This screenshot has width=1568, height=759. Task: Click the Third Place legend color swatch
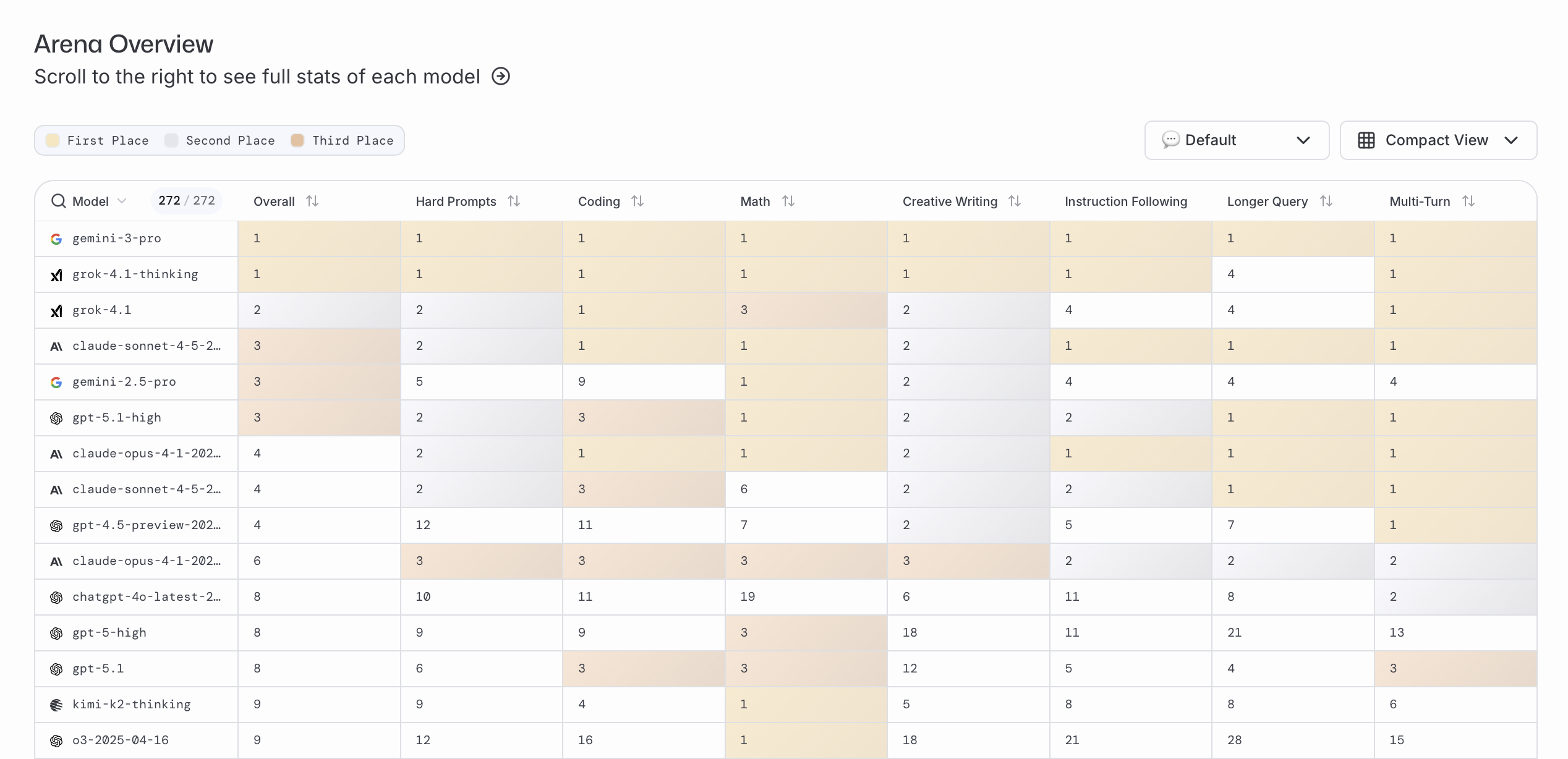click(x=297, y=140)
